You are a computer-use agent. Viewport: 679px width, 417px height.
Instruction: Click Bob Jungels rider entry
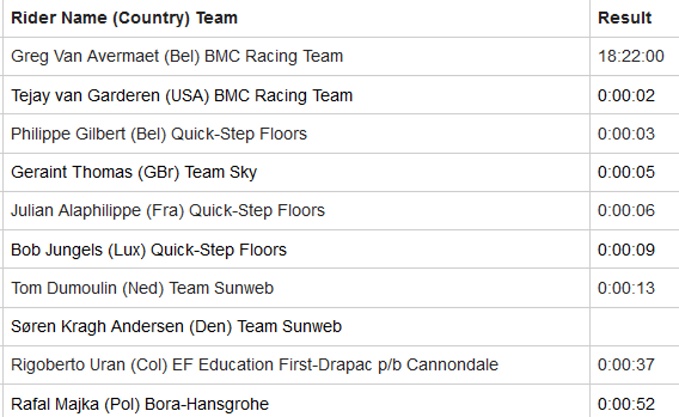pyautogui.click(x=149, y=250)
